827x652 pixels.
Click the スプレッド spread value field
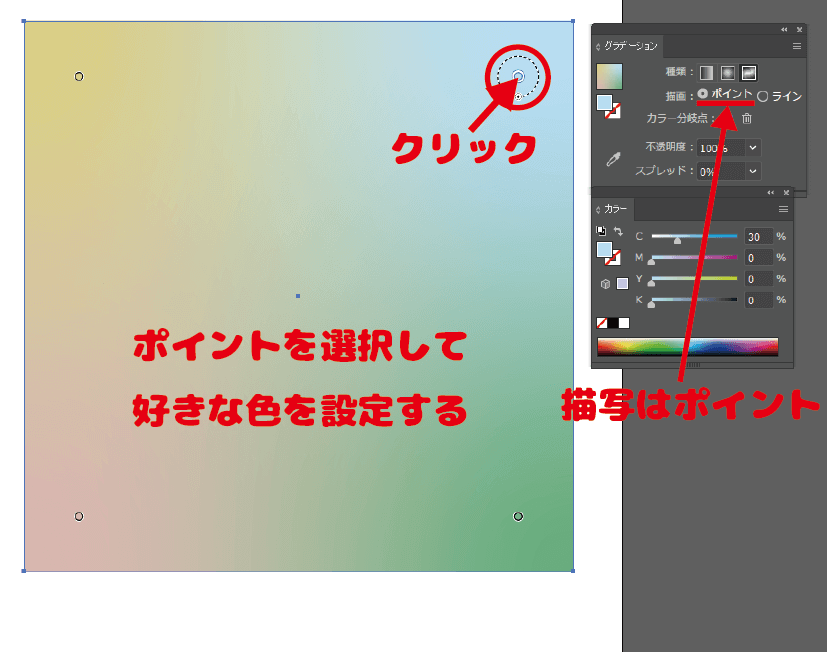click(721, 171)
